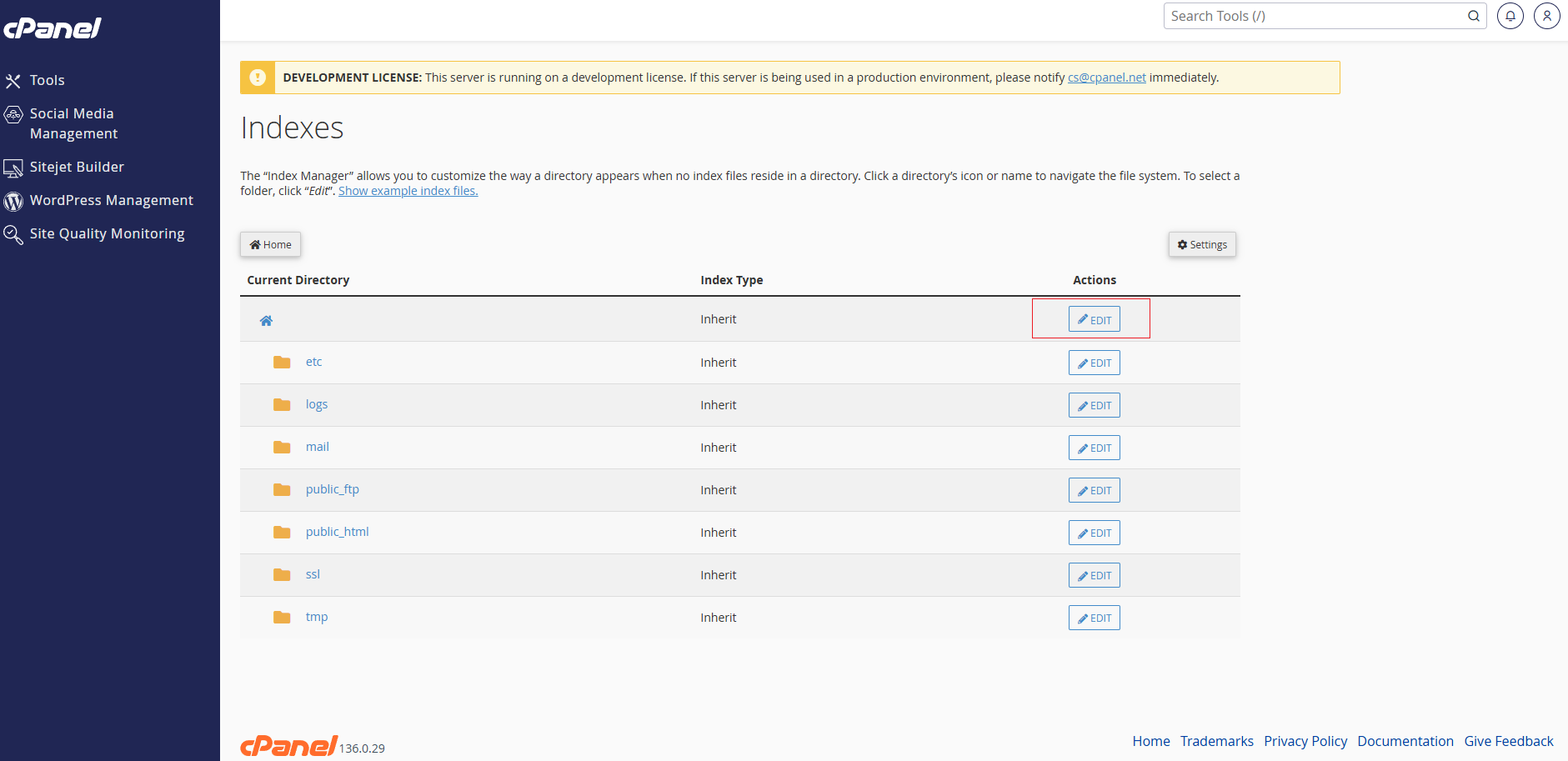Open the Trademarks footer link
The width and height of the screenshot is (1568, 761).
[x=1217, y=741]
